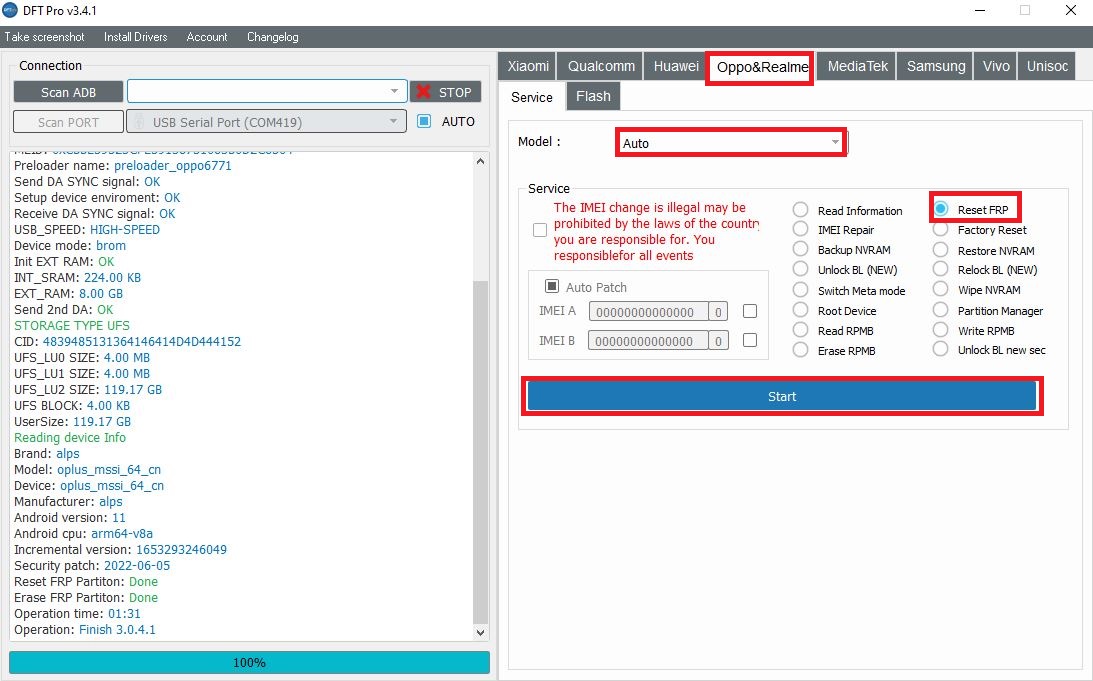Select the Factory Reset radio button

pos(940,229)
